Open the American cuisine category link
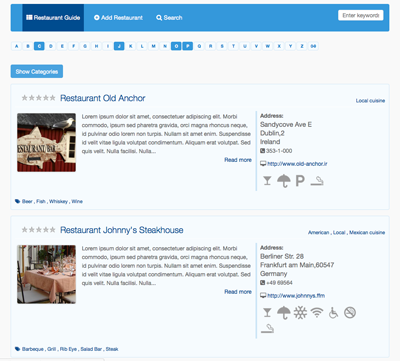The height and width of the screenshot is (361, 400). click(x=318, y=233)
